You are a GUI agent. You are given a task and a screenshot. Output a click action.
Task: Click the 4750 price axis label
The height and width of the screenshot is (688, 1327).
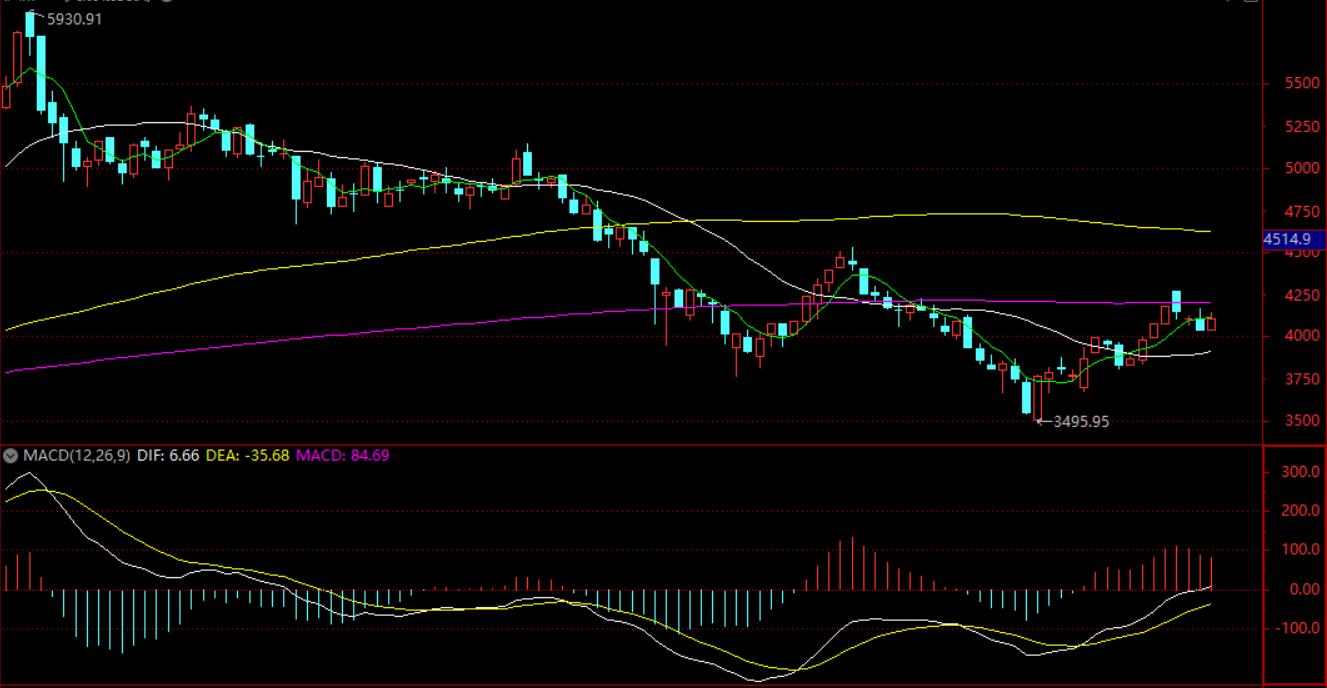click(x=1301, y=211)
